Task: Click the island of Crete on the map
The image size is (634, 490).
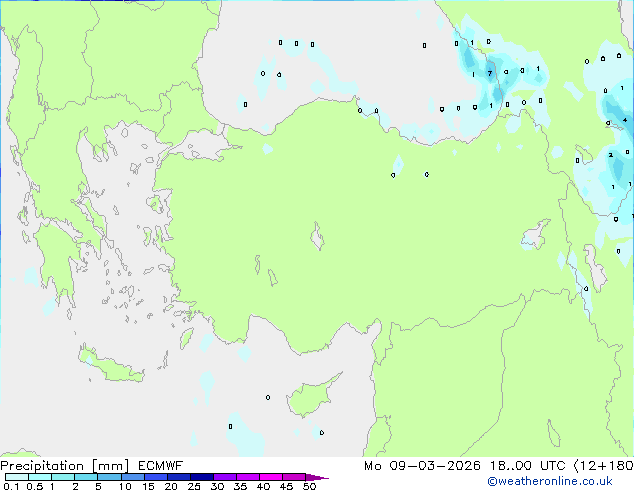Action: point(111,366)
